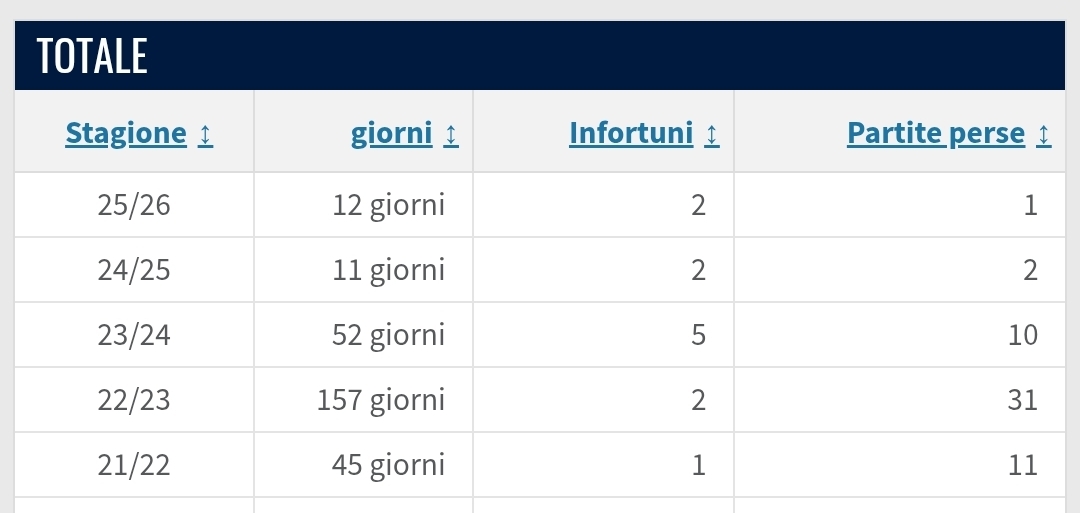Sort by Infortuni column header
Screen dimensions: 1080x513
tap(631, 134)
